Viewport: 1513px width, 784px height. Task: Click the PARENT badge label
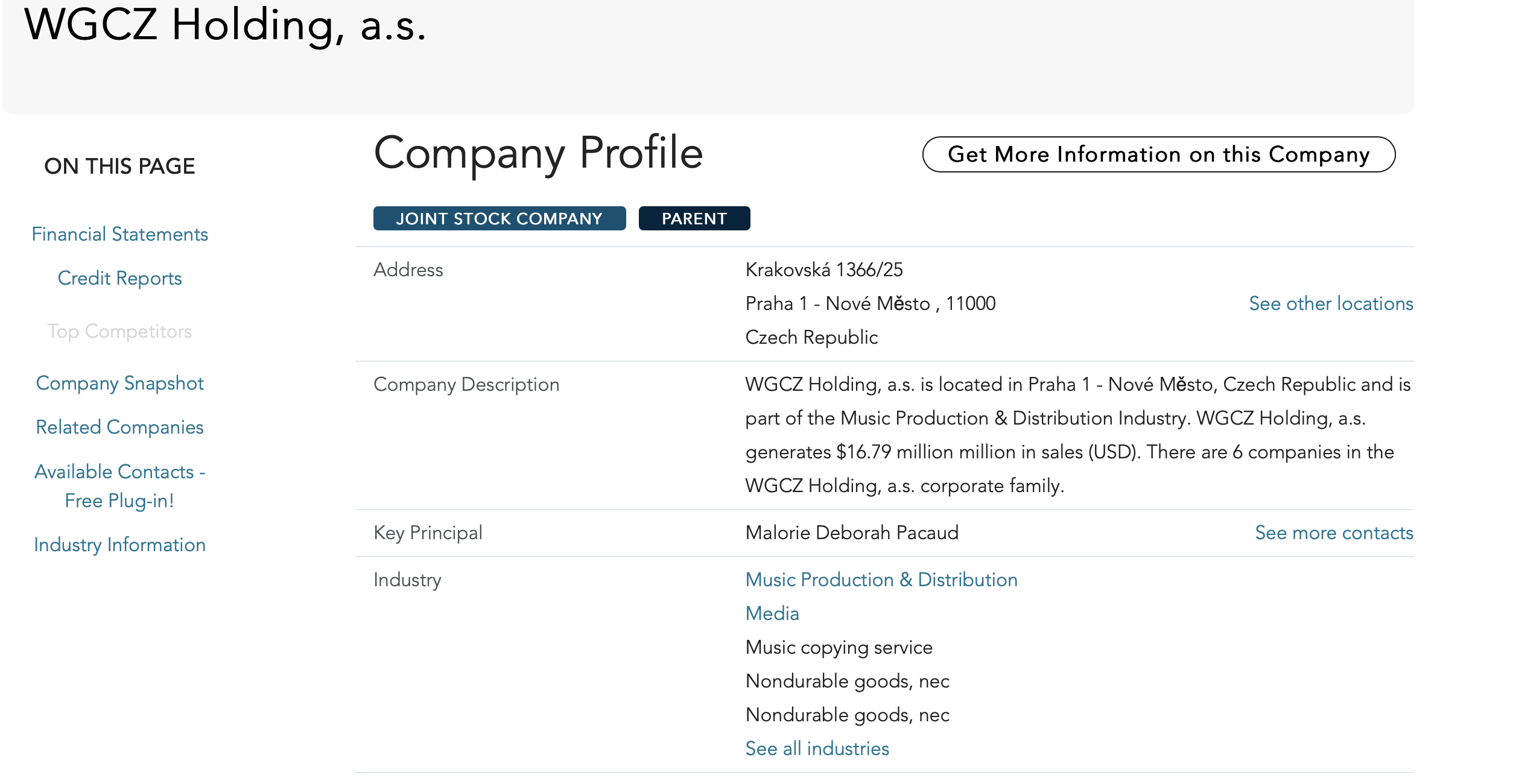point(694,218)
